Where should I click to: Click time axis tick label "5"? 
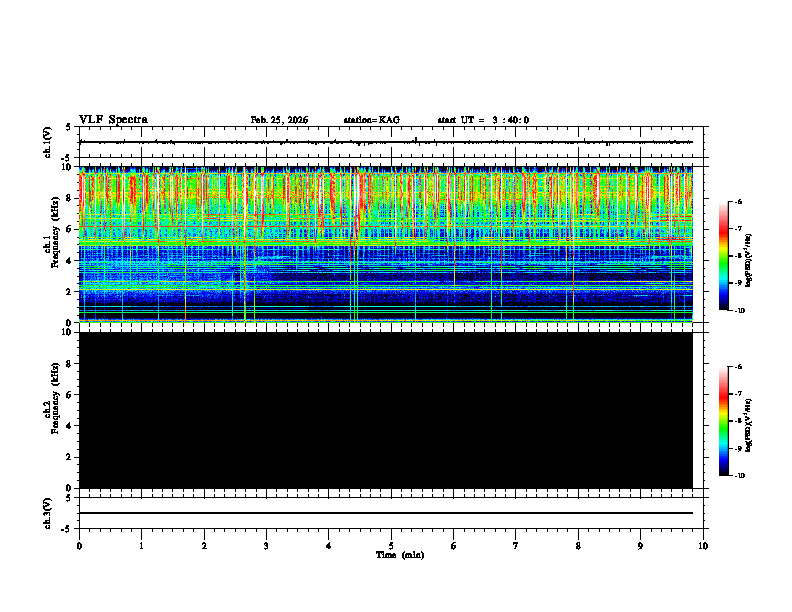(x=391, y=546)
